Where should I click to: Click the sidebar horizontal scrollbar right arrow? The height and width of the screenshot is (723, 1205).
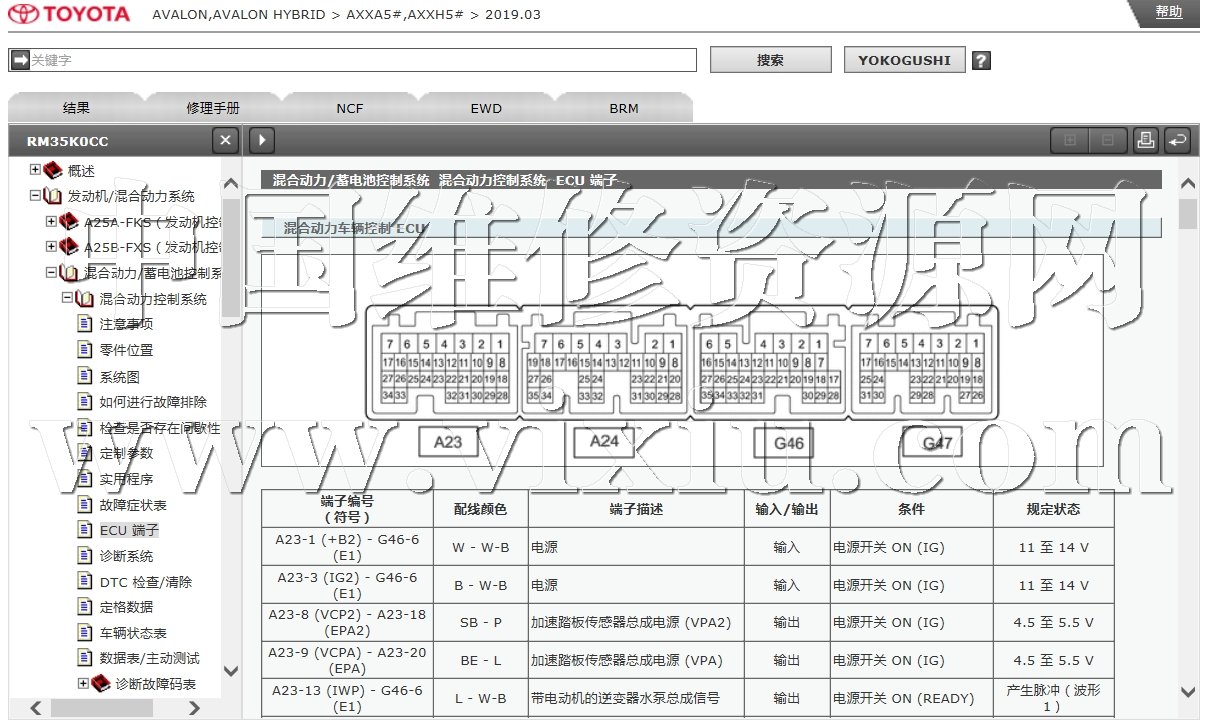[194, 708]
